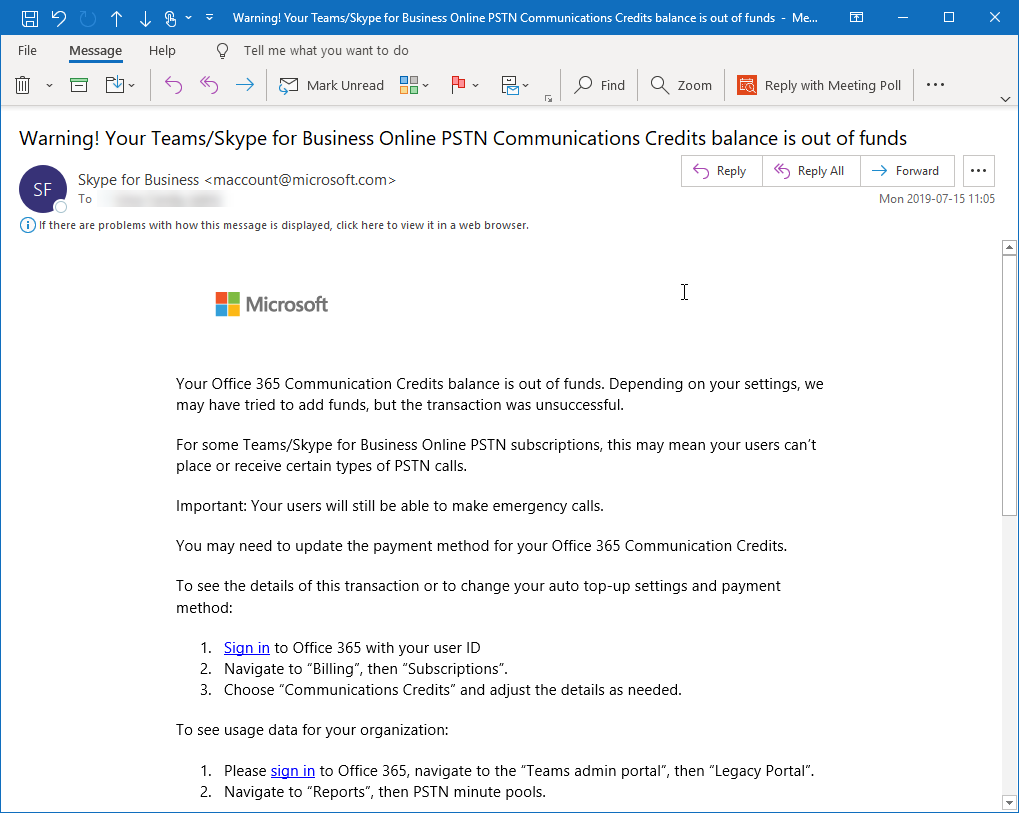The image size is (1019, 813).
Task: Open the ribbon dialog launcher arrow
Action: (x=548, y=99)
